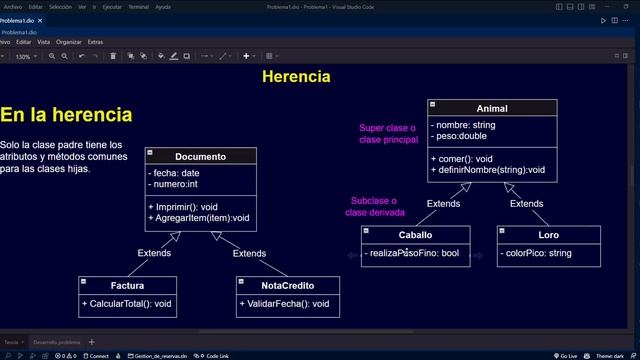Toggle the draw.io format panel icon
The height and width of the screenshot is (360, 640).
pos(626,56)
